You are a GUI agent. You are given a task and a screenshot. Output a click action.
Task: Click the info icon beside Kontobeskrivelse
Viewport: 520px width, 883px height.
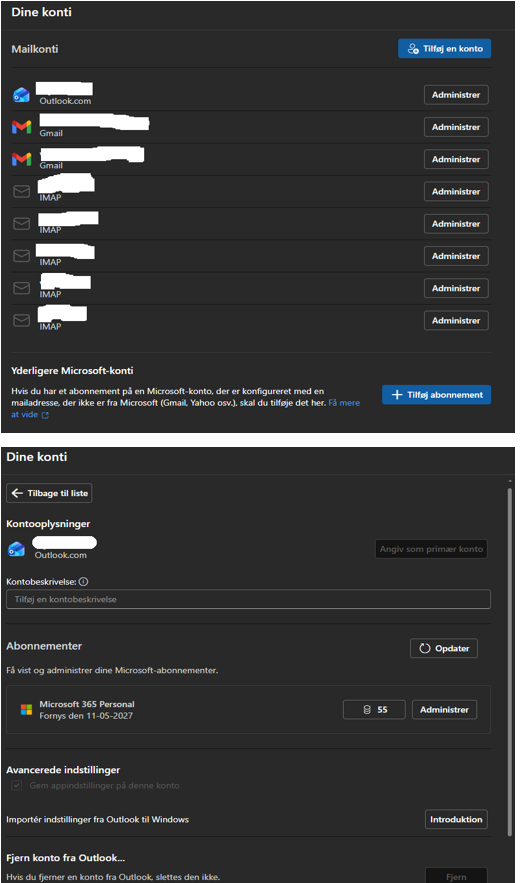click(82, 581)
